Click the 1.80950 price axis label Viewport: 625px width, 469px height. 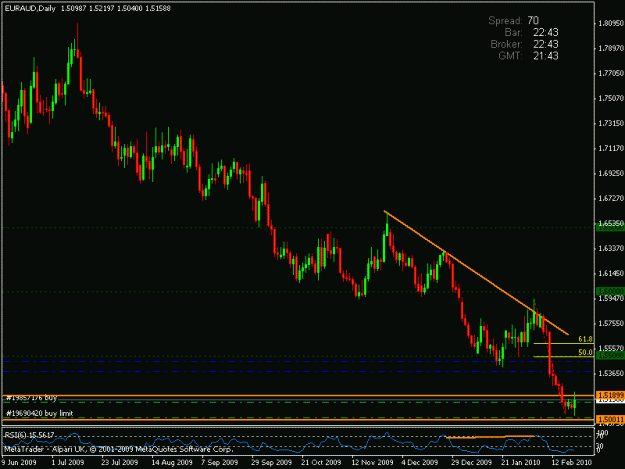coord(611,24)
